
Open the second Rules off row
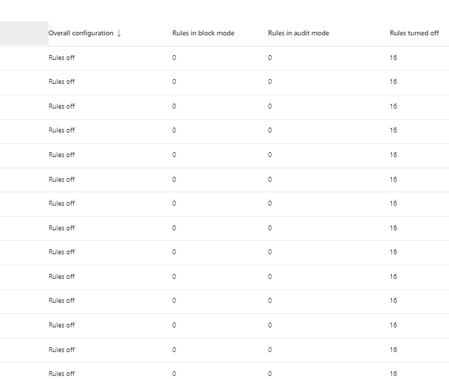click(x=224, y=82)
